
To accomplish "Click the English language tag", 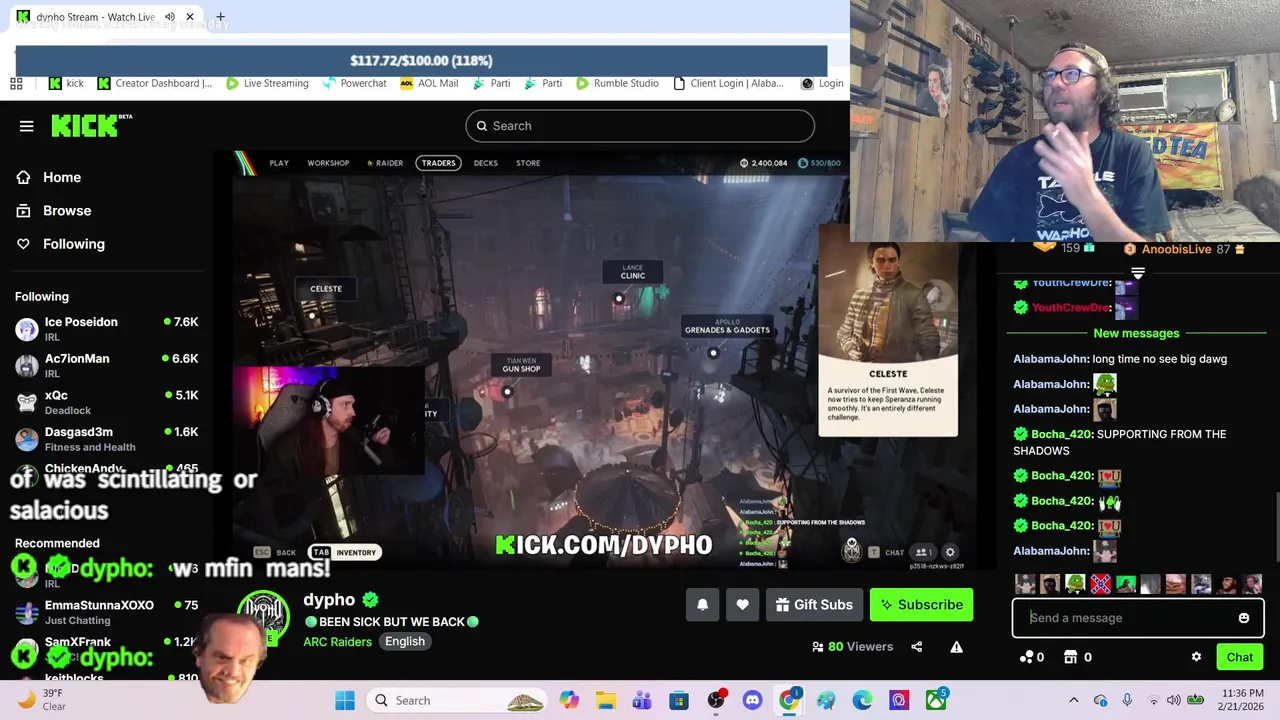I will (405, 641).
